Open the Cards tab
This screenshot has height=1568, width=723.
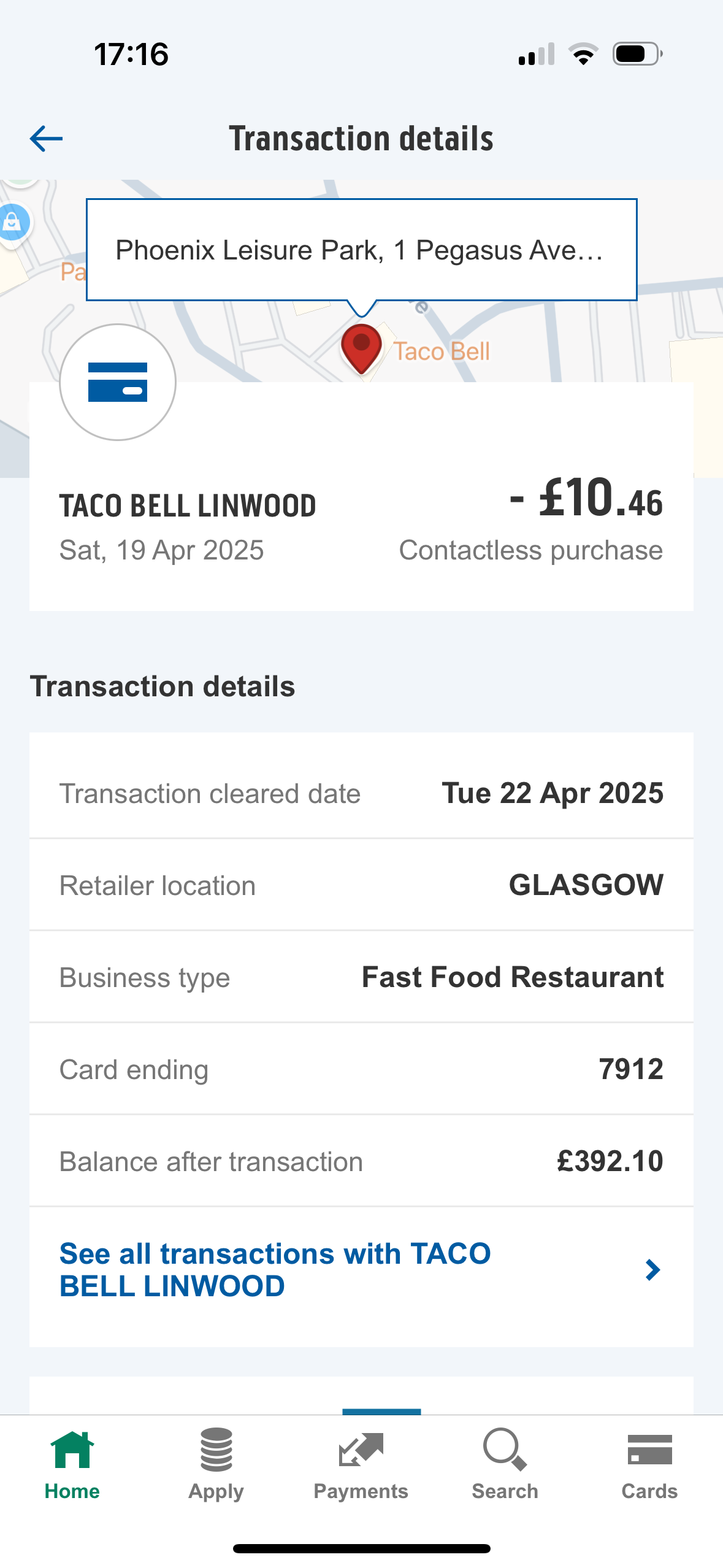pos(649,1463)
